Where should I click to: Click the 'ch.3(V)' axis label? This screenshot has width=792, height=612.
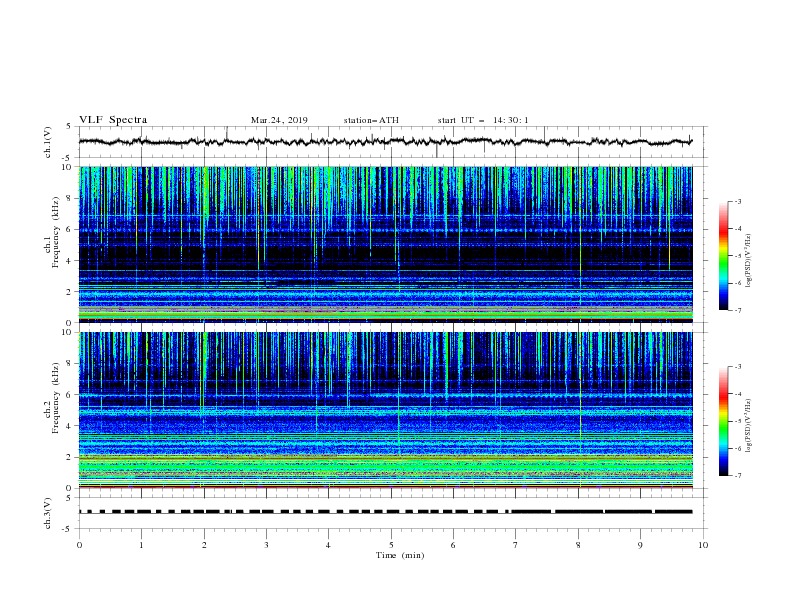tap(48, 513)
